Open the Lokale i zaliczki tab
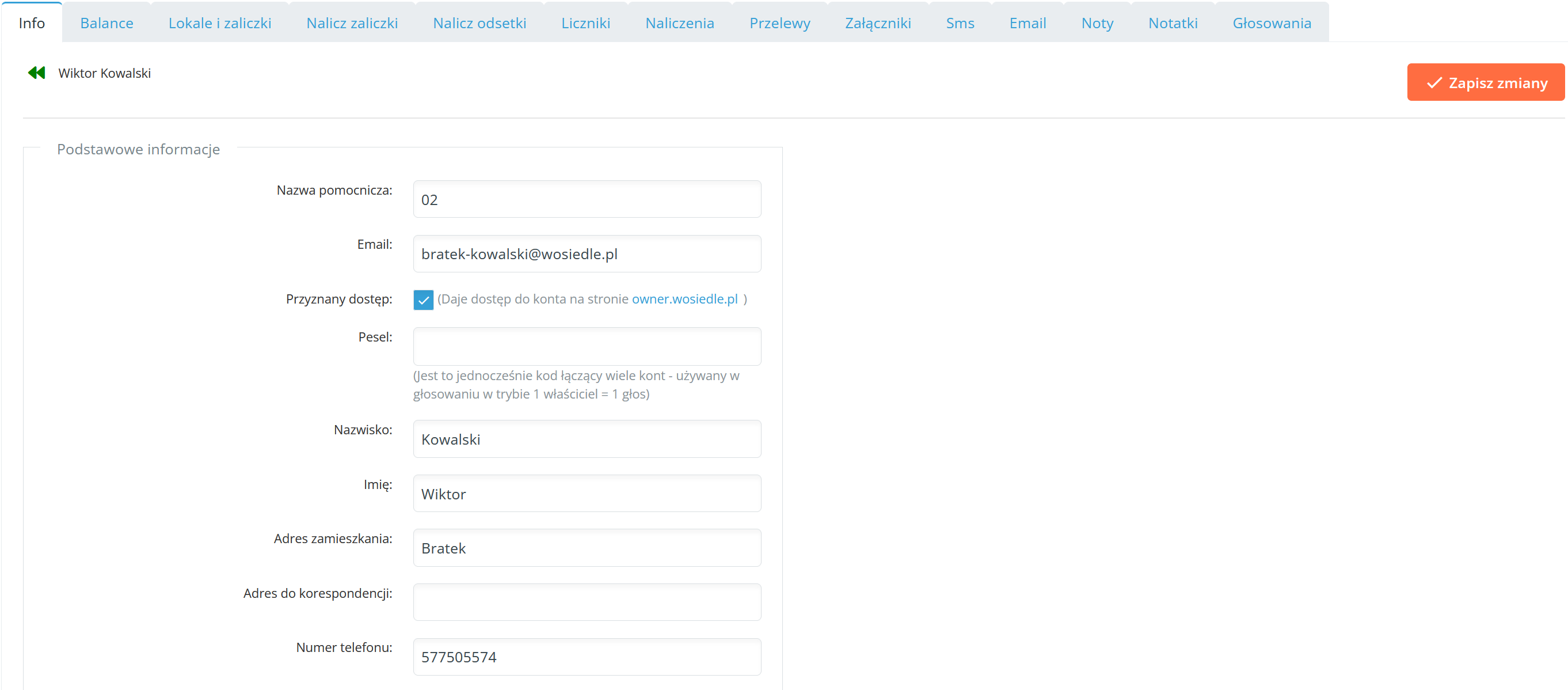The image size is (1568, 690). click(220, 23)
